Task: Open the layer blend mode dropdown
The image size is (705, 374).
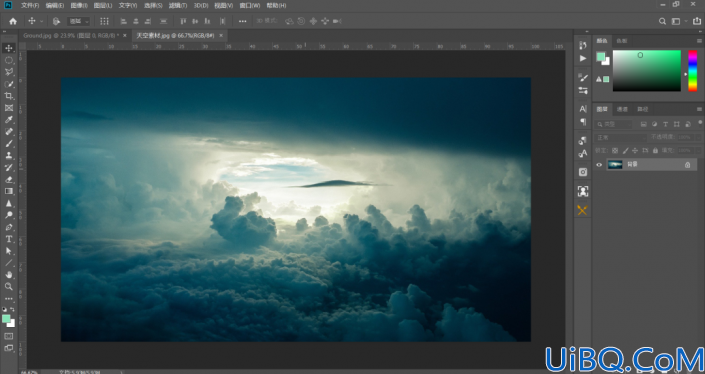Action: tap(620, 138)
